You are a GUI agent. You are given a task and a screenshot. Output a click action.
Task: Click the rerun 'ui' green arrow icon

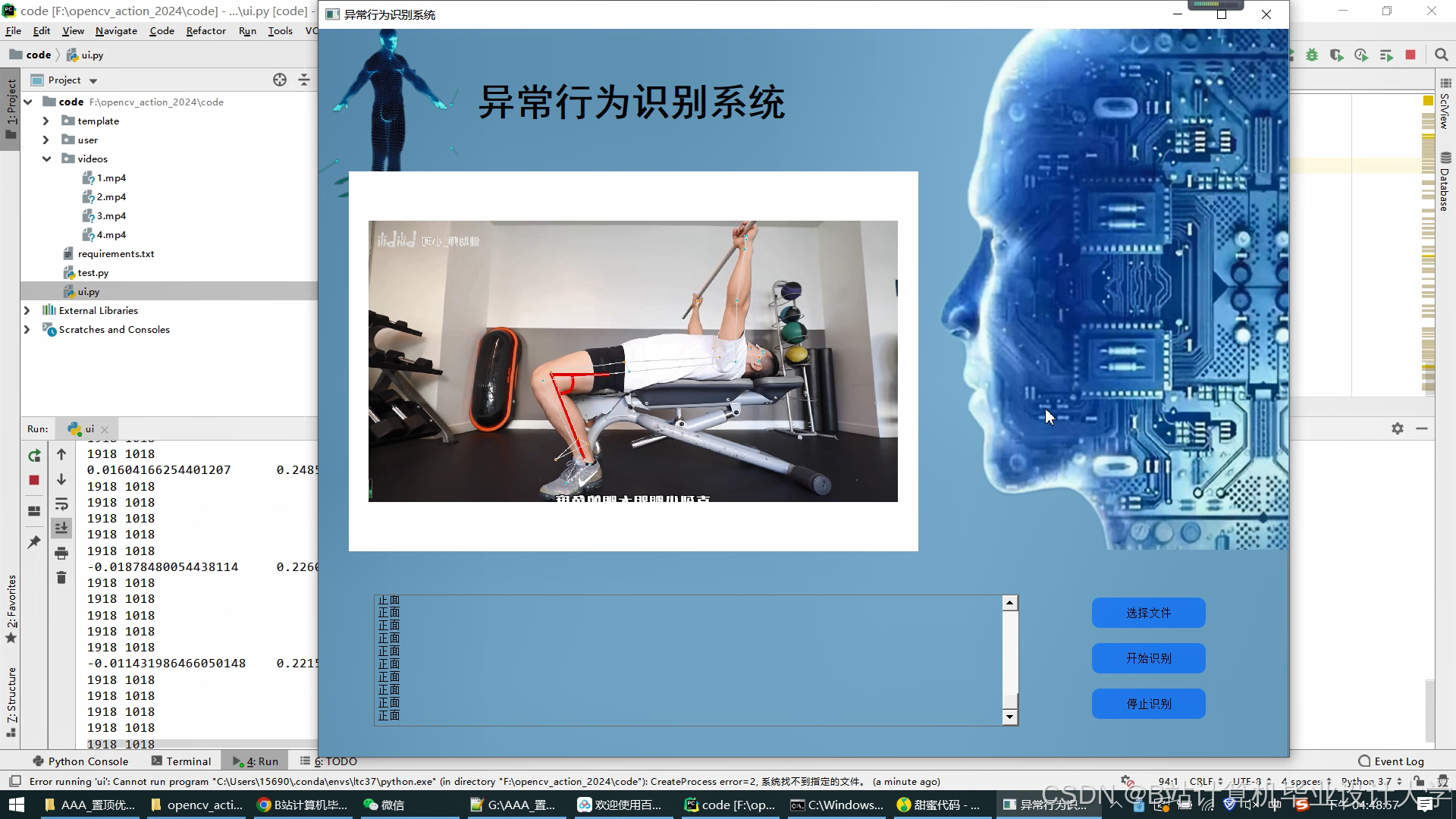tap(34, 455)
